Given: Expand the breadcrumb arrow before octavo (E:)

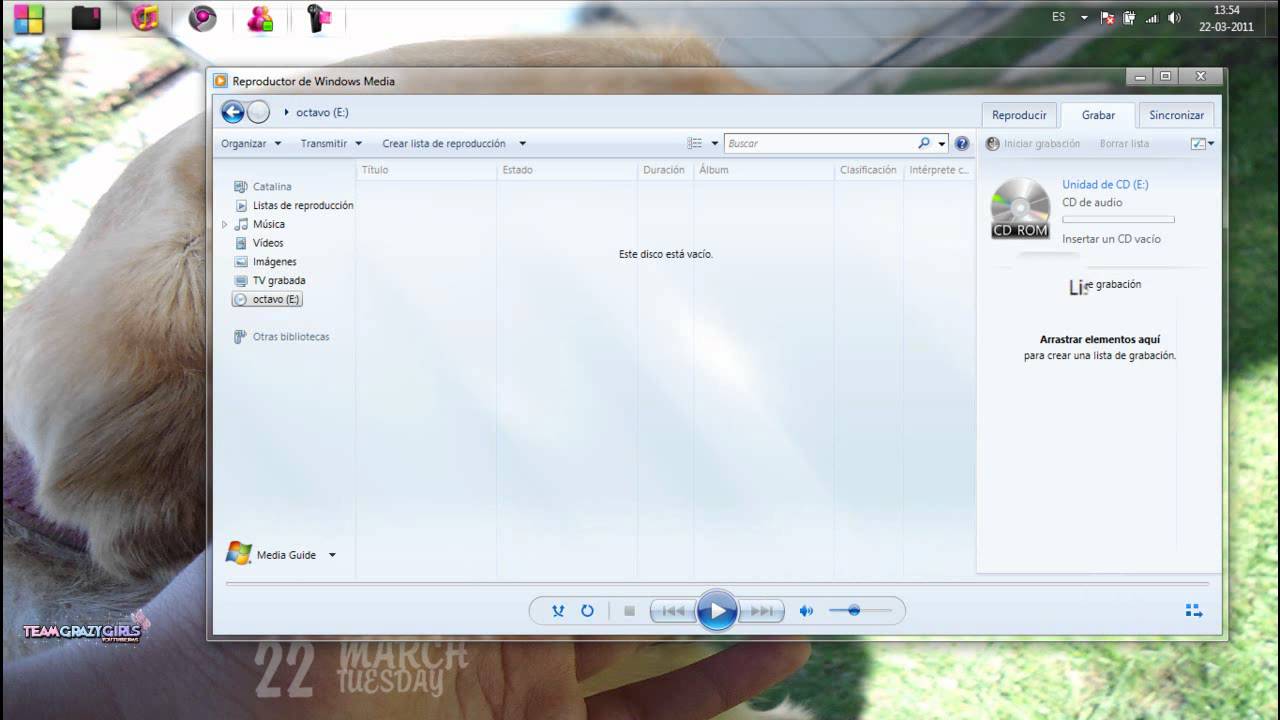Looking at the screenshot, I should [286, 112].
